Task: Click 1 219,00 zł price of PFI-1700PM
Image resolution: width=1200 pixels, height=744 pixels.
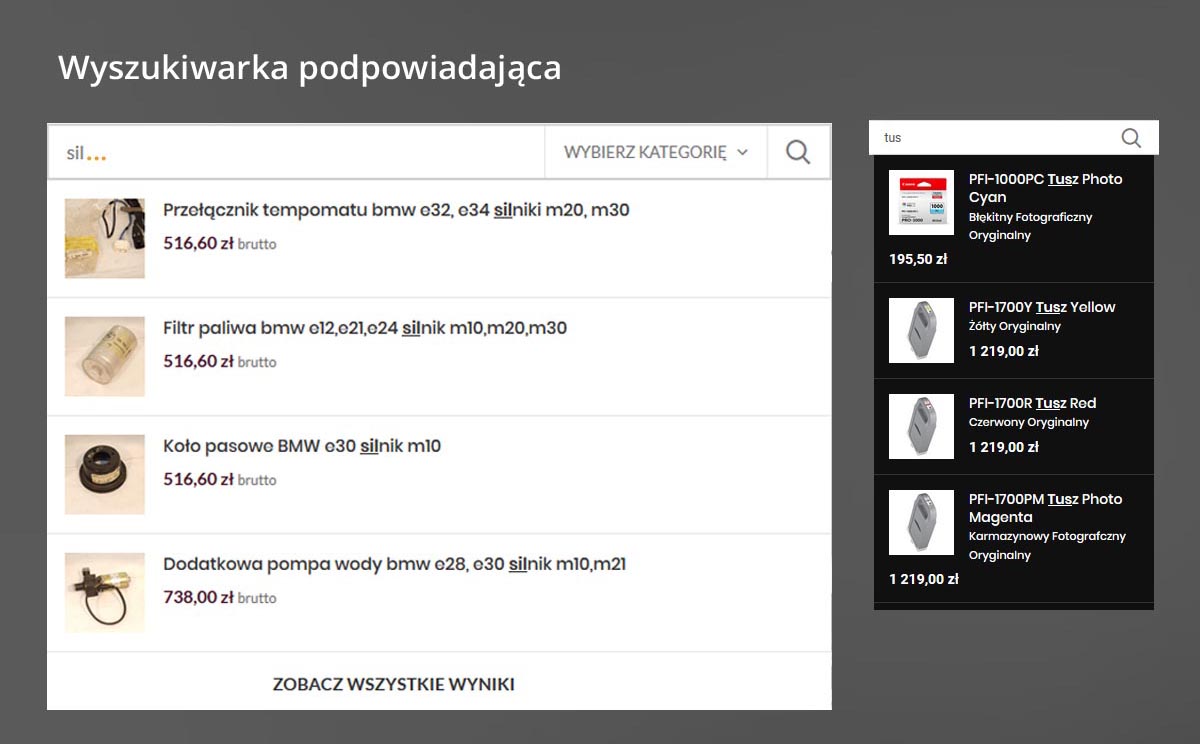Action: coord(924,579)
